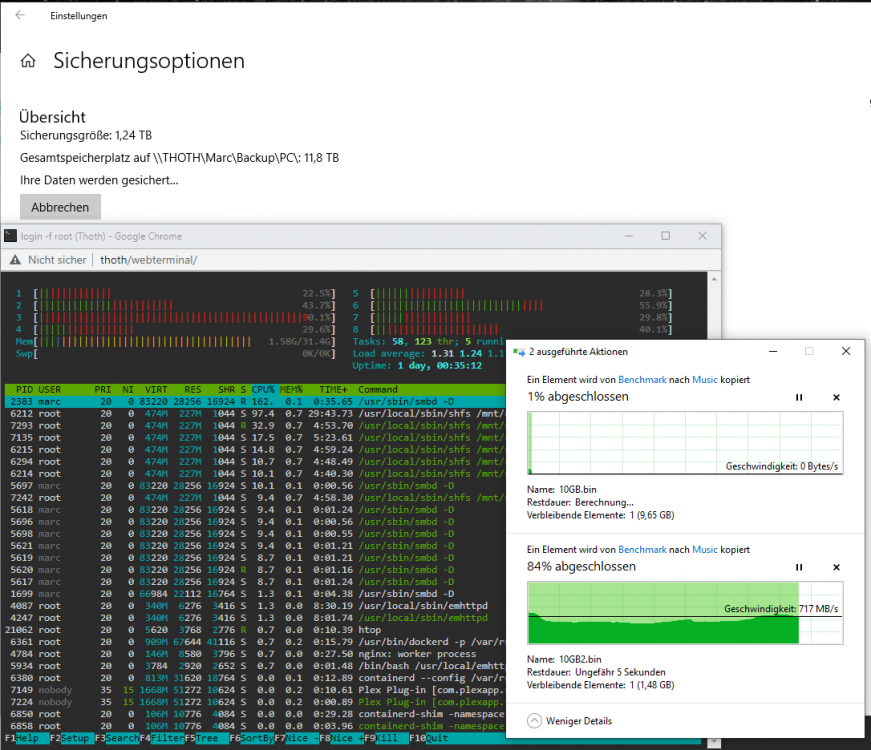Cancel the 10GB2.bin copy with X

836,567
